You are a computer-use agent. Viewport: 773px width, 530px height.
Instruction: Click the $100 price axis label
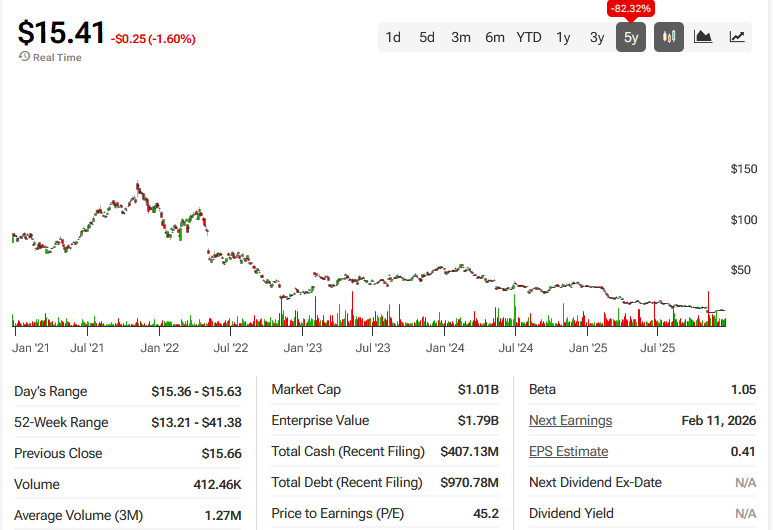743,219
